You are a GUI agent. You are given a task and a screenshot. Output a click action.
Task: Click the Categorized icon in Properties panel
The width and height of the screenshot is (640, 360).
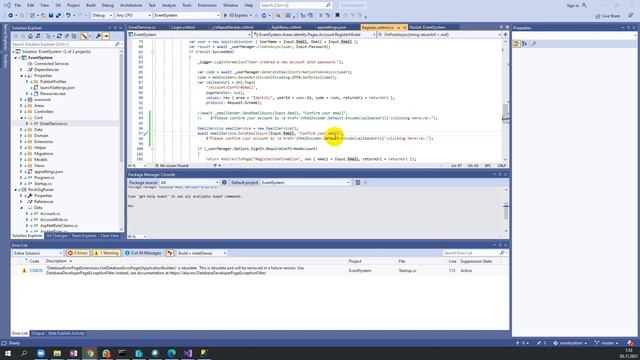[516, 44]
